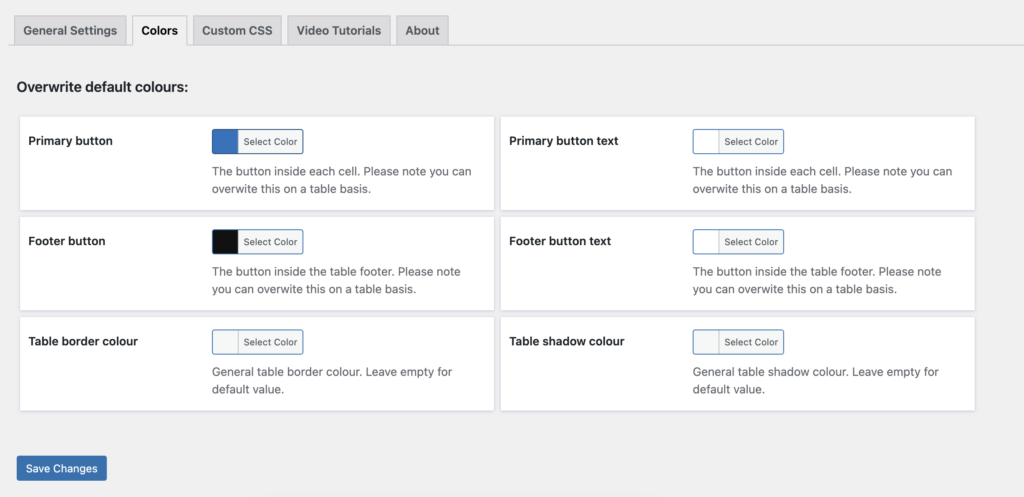Click the Table shadow colour swatch
Image resolution: width=1024 pixels, height=497 pixels.
706,342
